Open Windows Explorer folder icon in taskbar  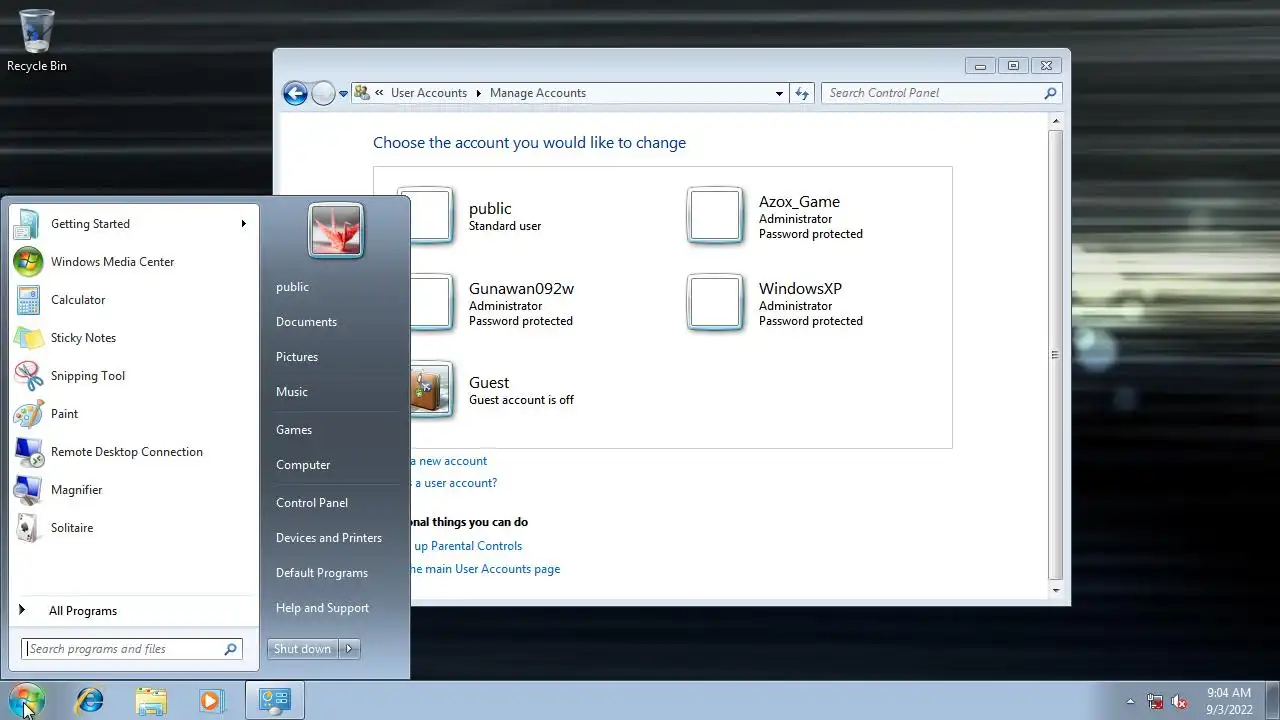coord(151,700)
